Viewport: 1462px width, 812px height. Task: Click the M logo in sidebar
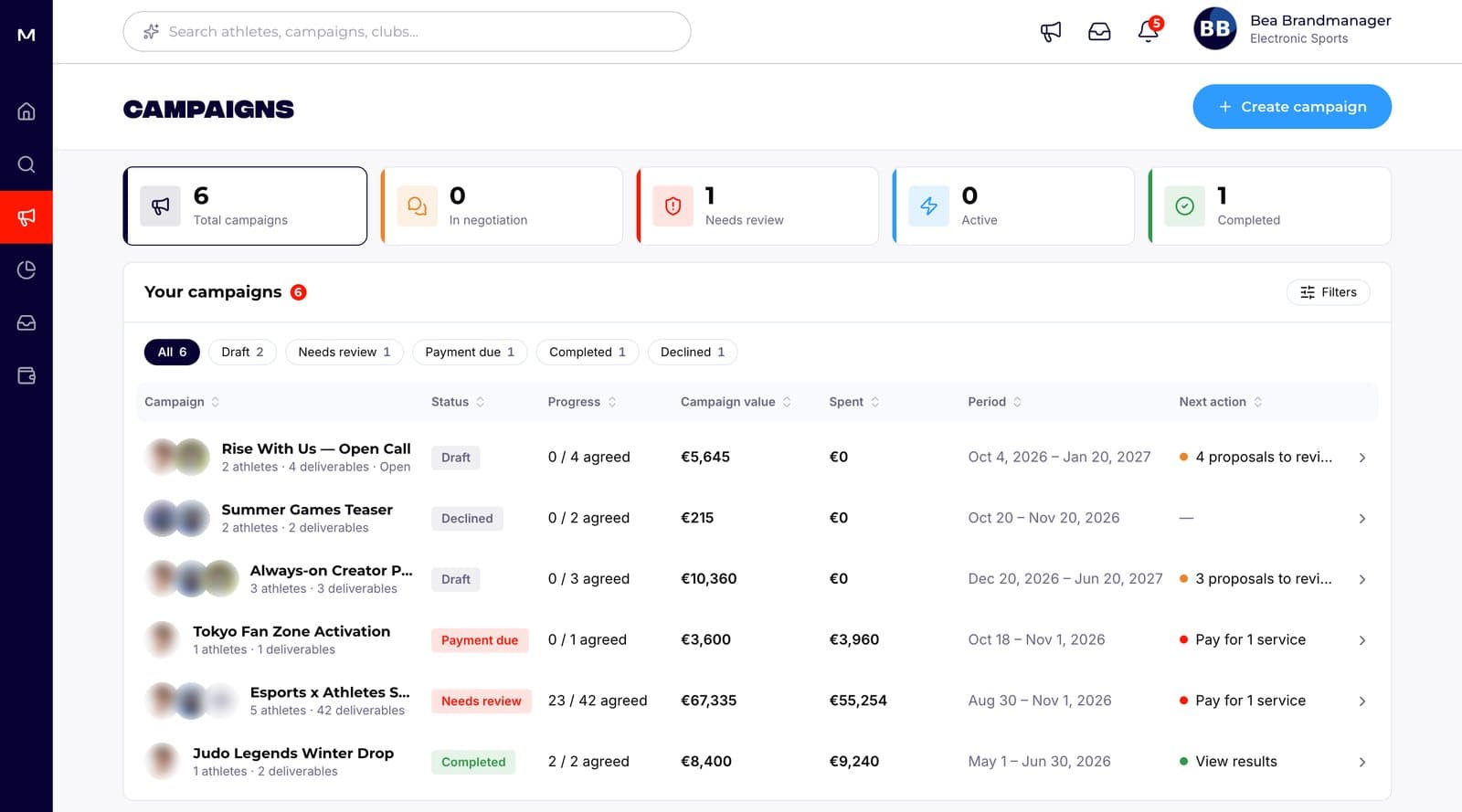click(x=26, y=35)
